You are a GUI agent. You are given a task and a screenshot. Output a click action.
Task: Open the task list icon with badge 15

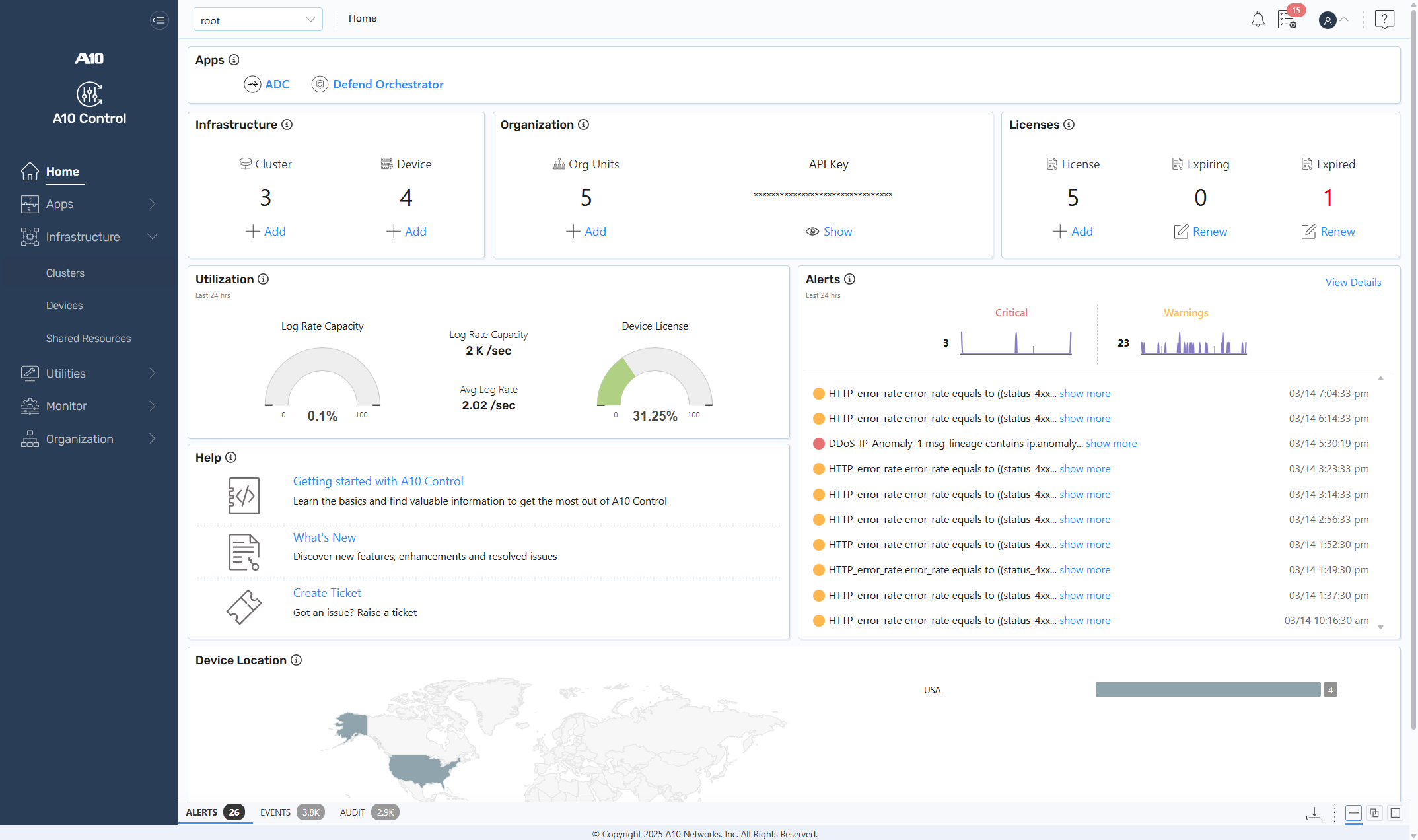[x=1287, y=20]
